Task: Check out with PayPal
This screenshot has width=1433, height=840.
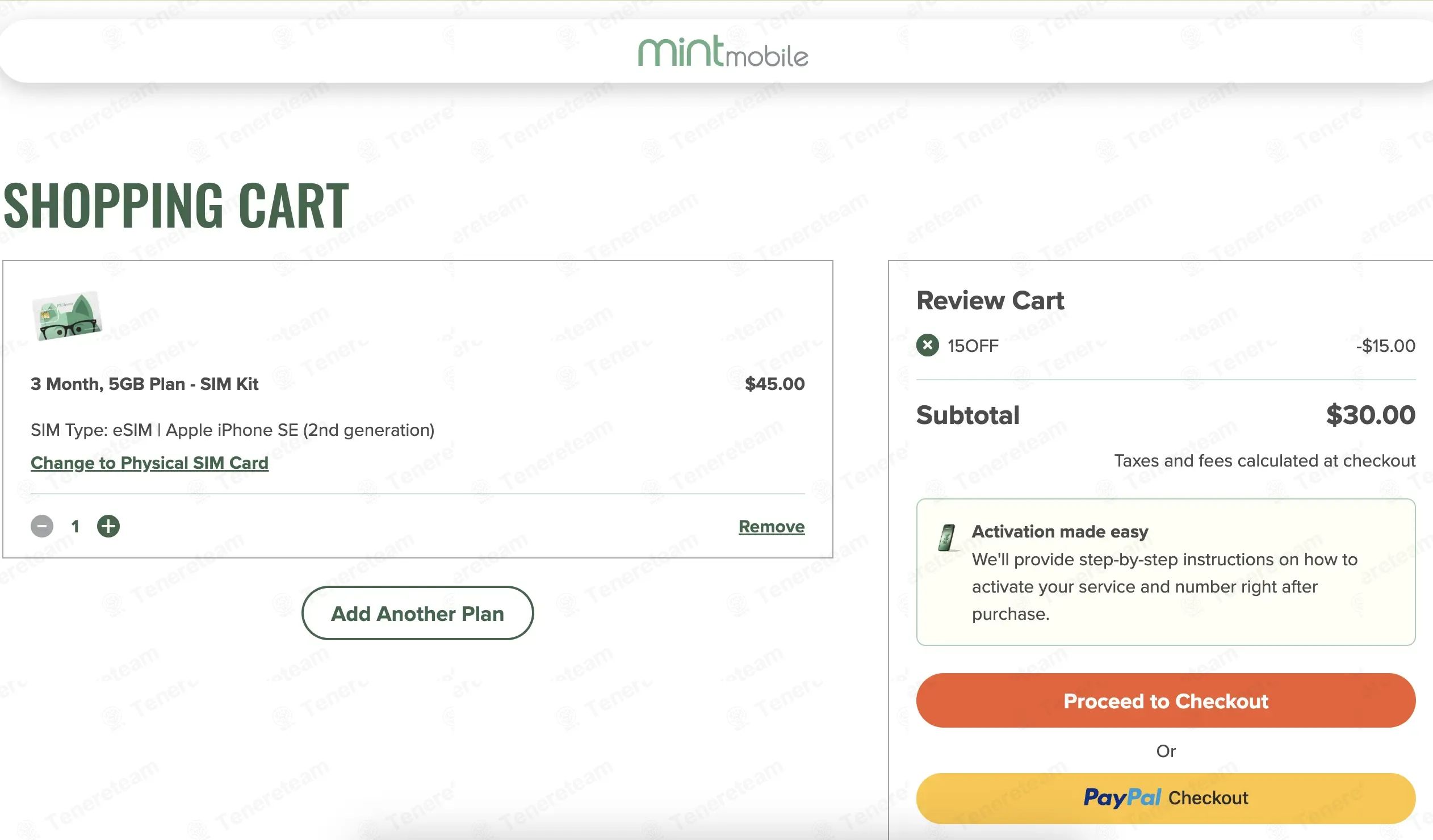Action: [x=1166, y=798]
